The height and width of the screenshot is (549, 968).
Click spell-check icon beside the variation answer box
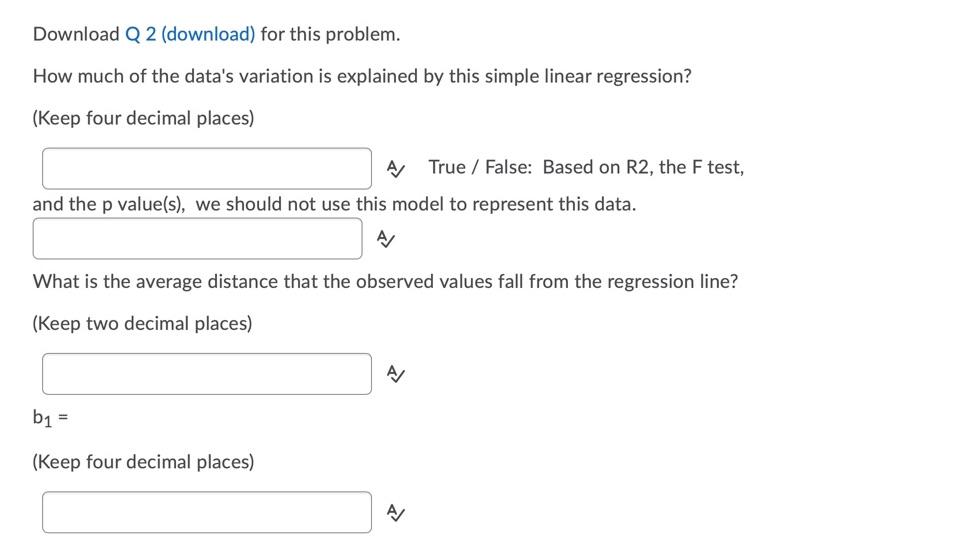[x=394, y=168]
